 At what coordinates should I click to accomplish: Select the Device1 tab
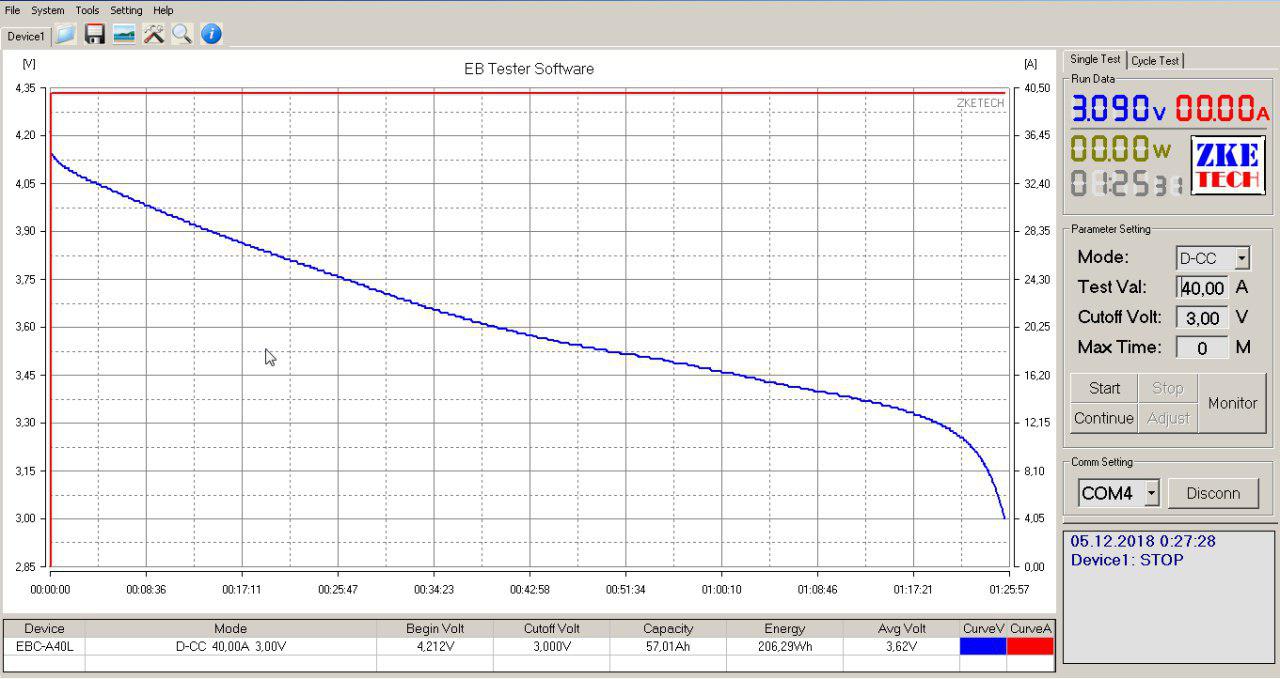pyautogui.click(x=26, y=37)
